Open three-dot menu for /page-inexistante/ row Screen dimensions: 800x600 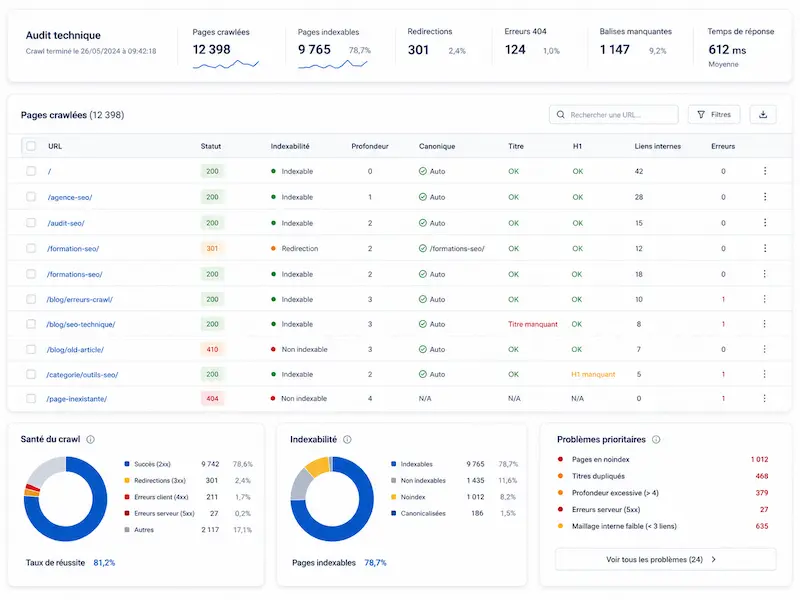(x=764, y=398)
